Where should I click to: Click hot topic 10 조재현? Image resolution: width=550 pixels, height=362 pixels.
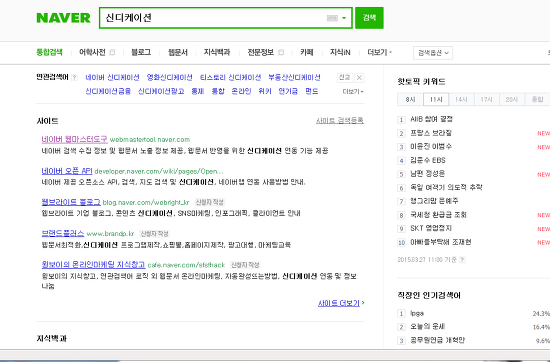pyautogui.click(x=441, y=242)
